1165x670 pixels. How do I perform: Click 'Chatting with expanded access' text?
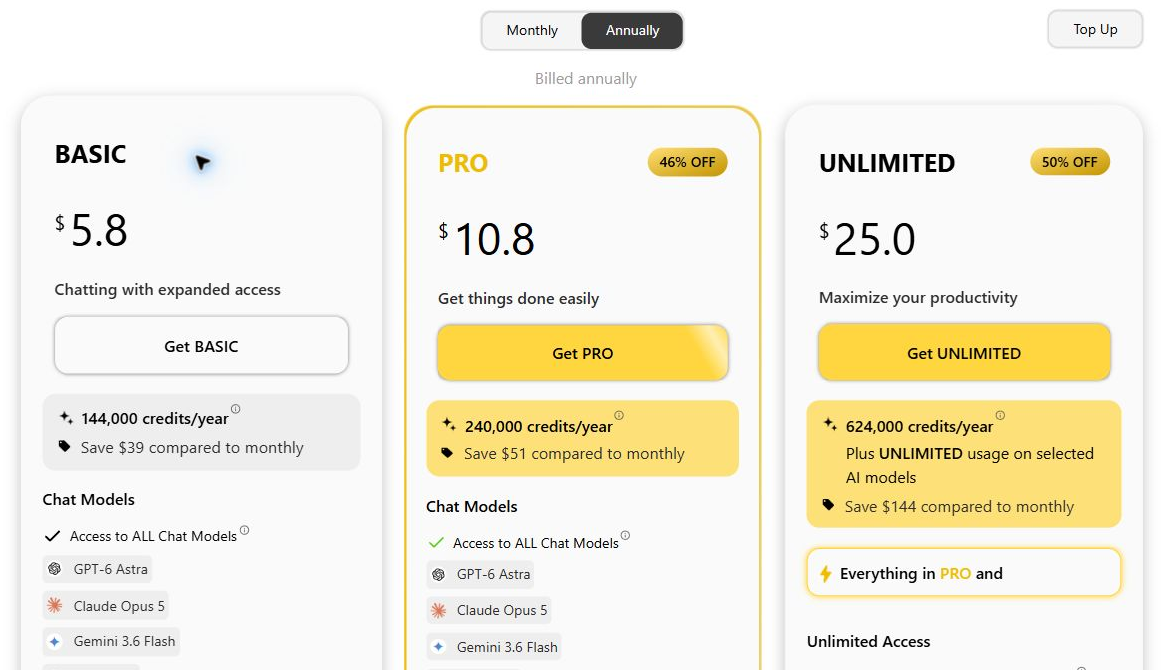coord(167,290)
